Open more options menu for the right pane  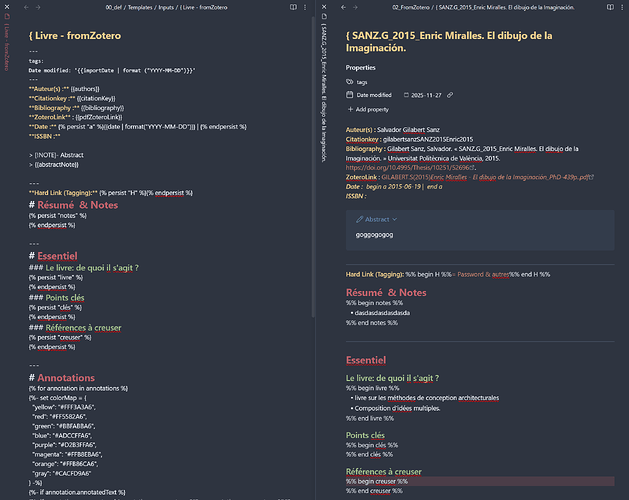pos(621,7)
